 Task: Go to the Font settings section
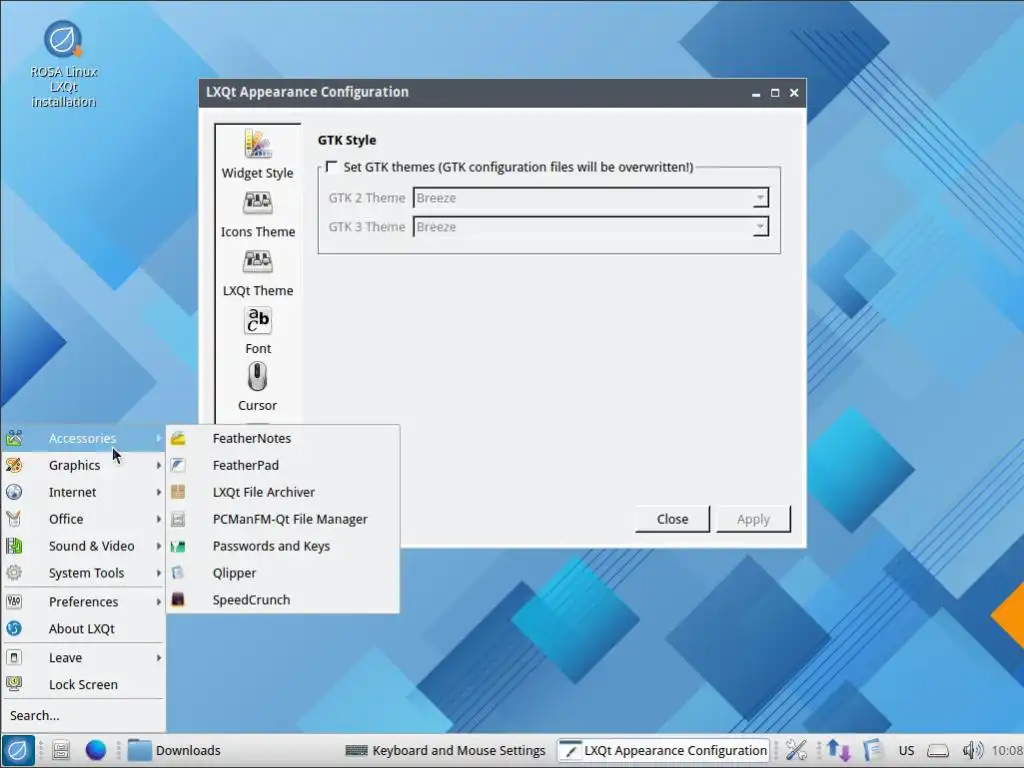coord(257,331)
